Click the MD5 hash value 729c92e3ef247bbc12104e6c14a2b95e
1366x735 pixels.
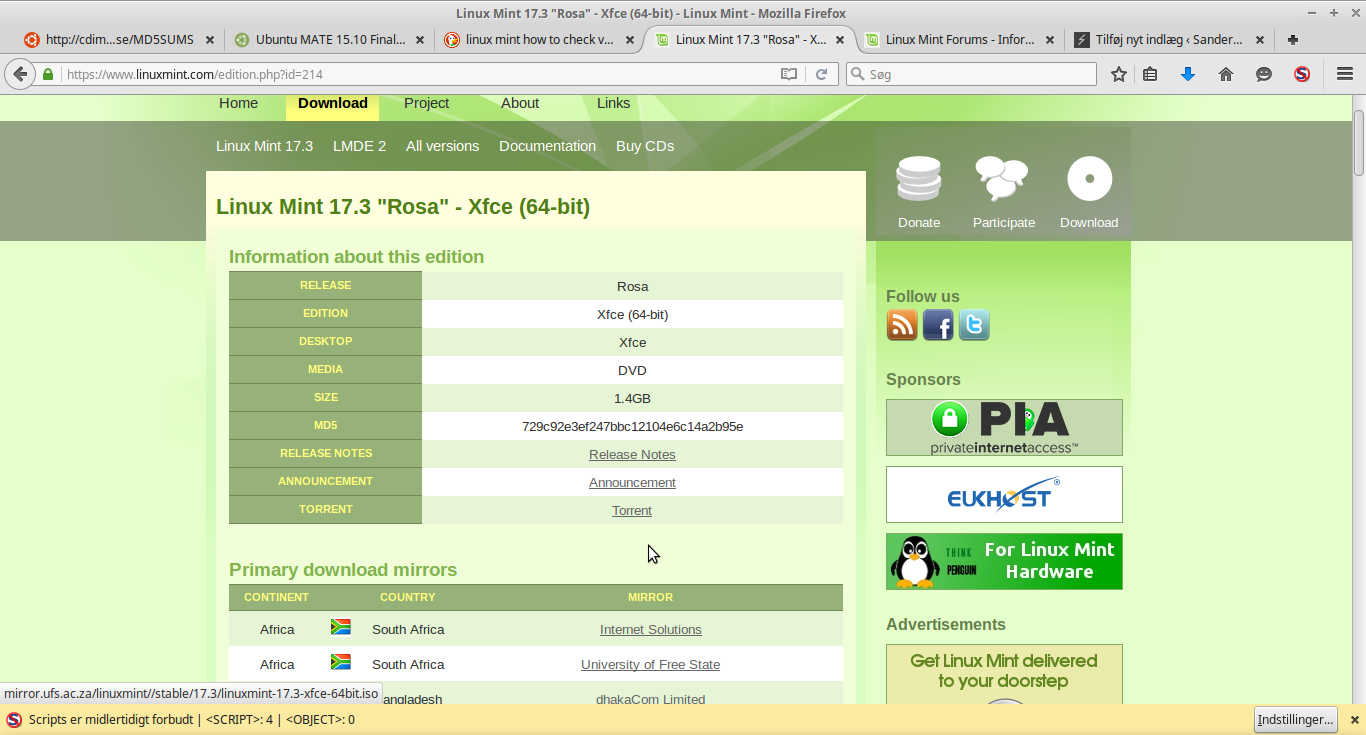[x=632, y=426]
